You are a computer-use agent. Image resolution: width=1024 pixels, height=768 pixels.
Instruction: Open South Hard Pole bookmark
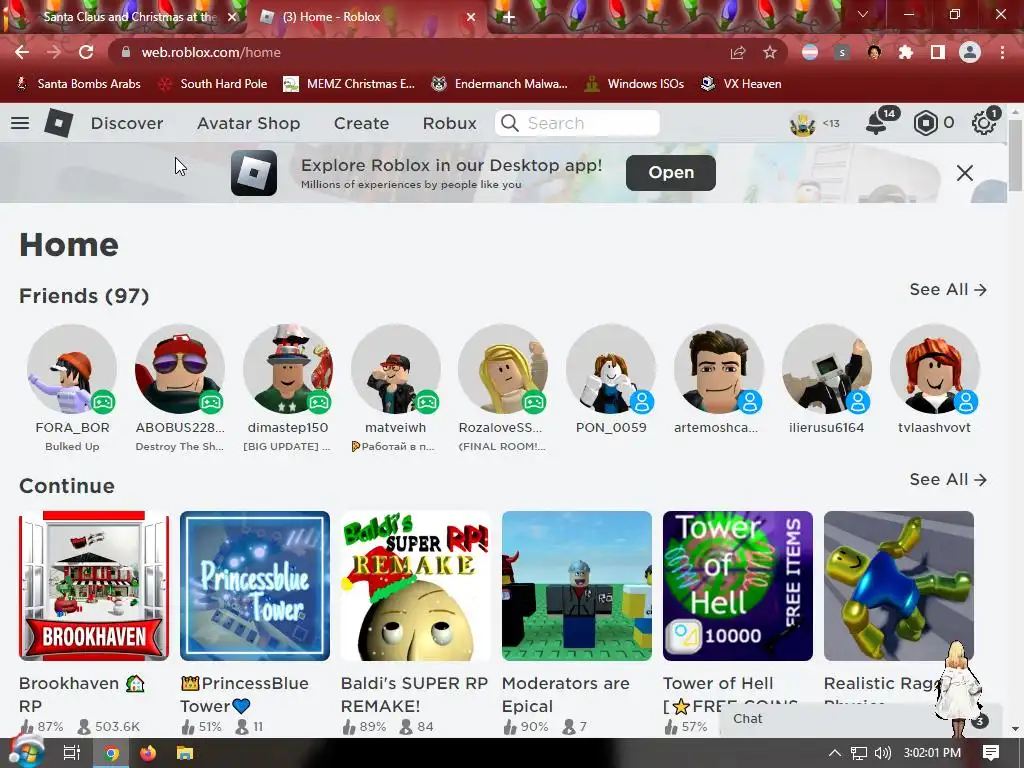click(x=214, y=84)
